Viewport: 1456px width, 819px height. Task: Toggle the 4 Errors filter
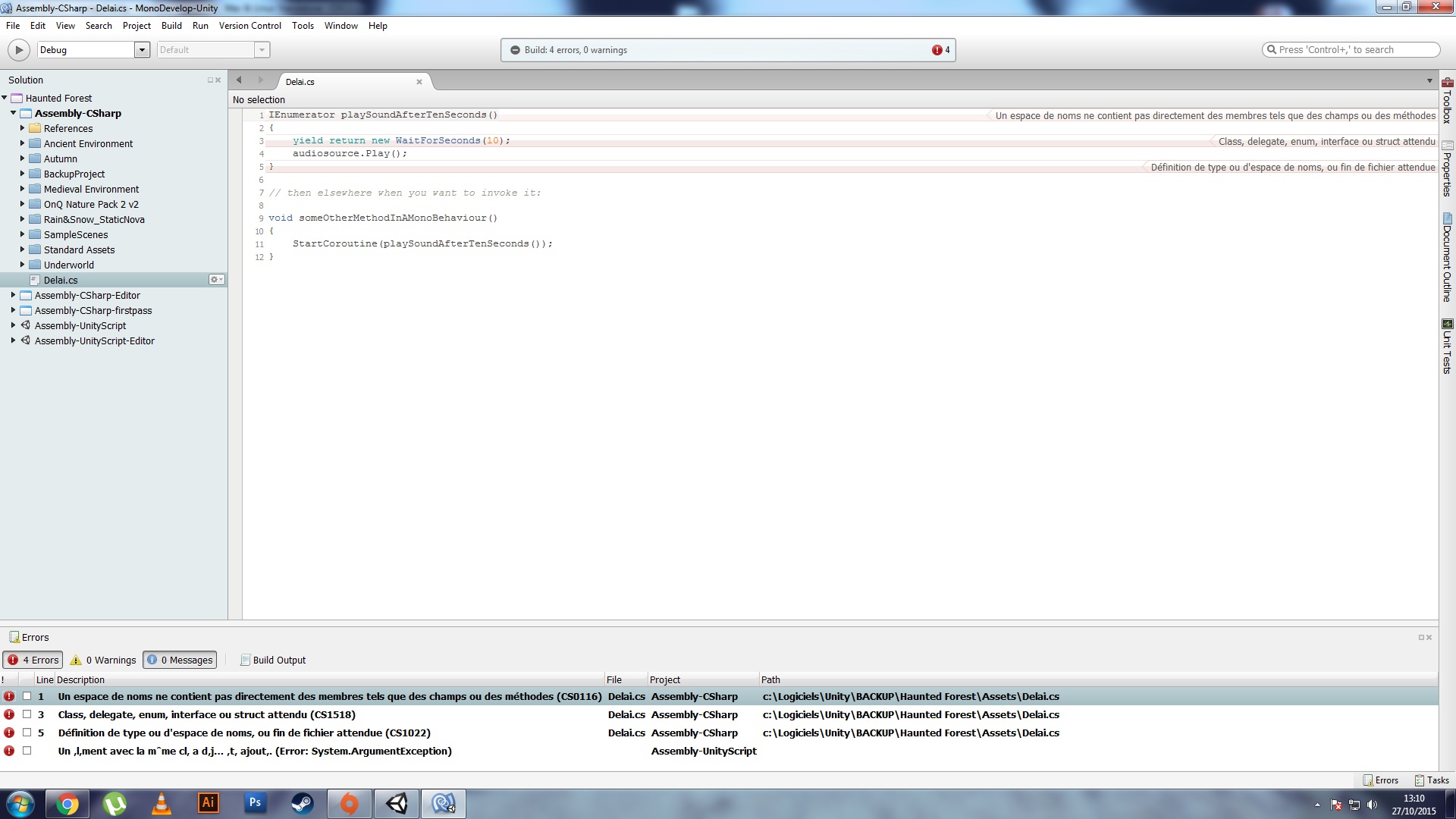click(33, 660)
